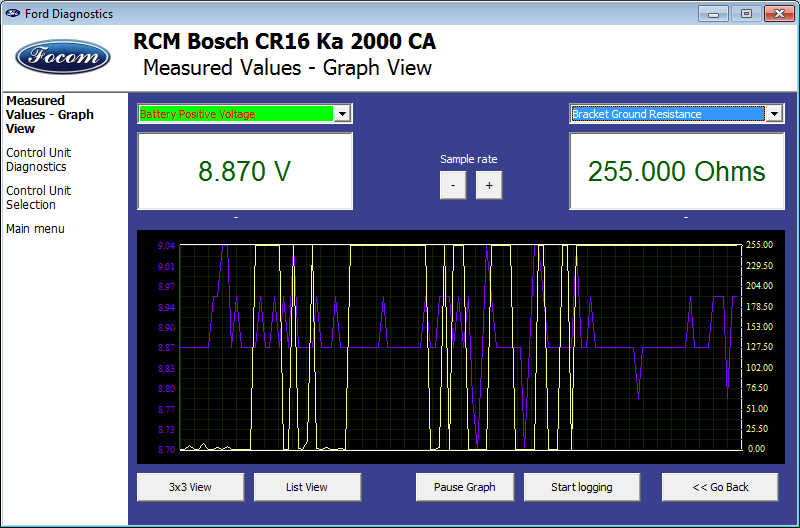Click the Sample rate label
The image size is (800, 528).
click(468, 159)
